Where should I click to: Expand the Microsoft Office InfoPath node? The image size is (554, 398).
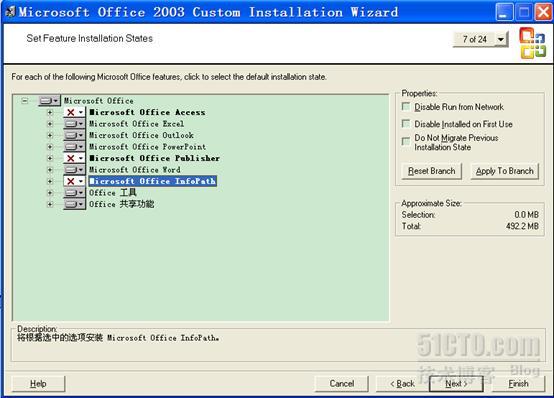(x=50, y=181)
